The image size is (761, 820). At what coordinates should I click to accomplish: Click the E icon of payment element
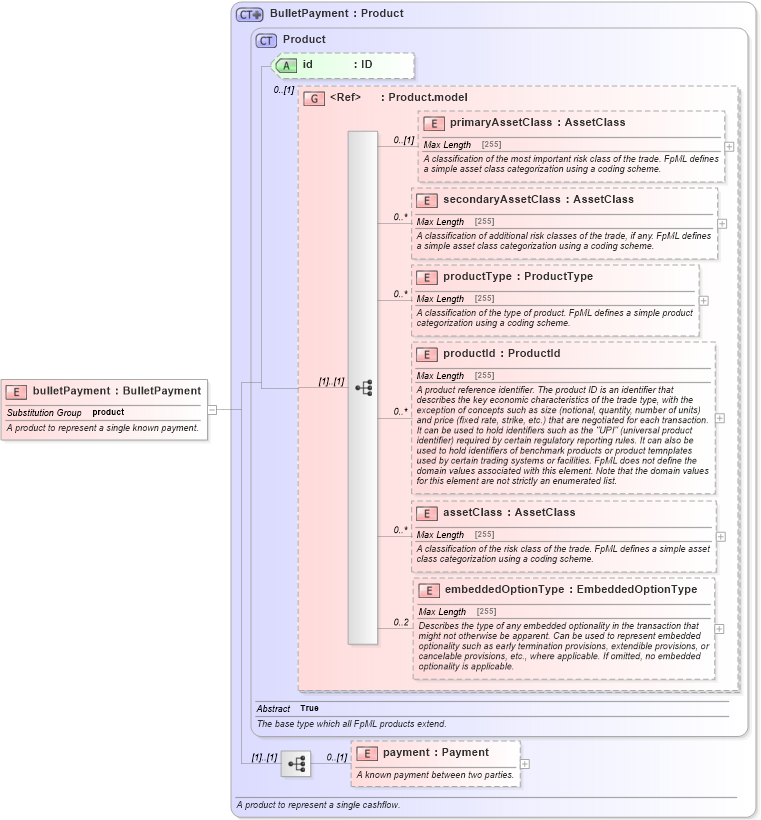[x=367, y=753]
